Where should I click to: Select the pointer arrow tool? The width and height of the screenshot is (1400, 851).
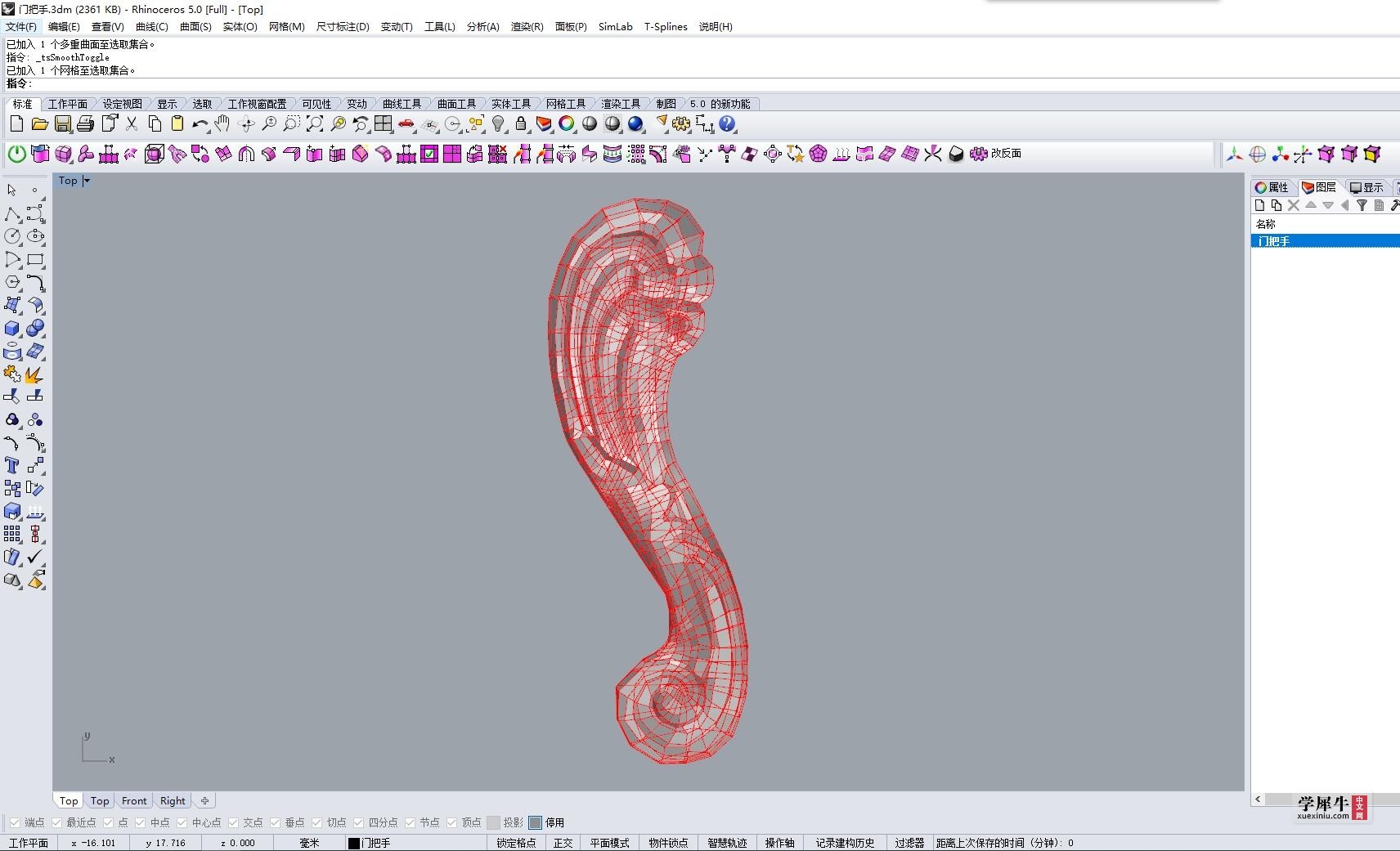[12, 190]
